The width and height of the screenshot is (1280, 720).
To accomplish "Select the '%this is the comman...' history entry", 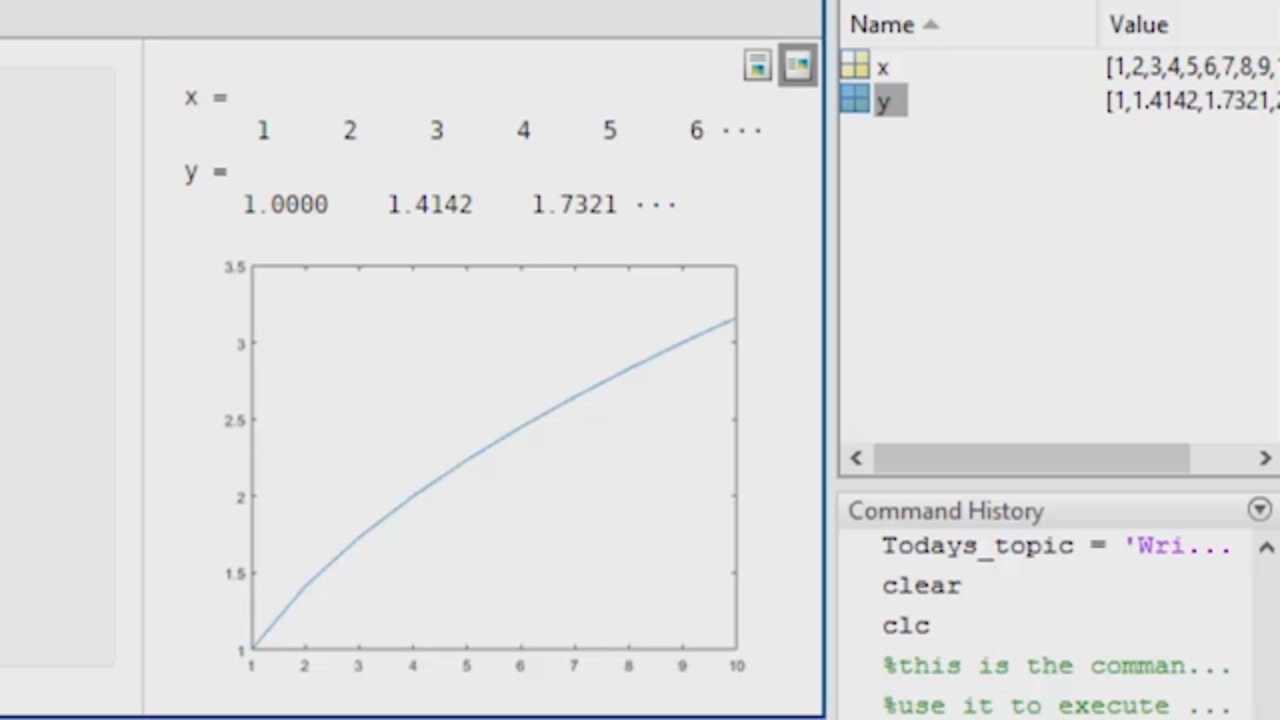I will (1055, 666).
